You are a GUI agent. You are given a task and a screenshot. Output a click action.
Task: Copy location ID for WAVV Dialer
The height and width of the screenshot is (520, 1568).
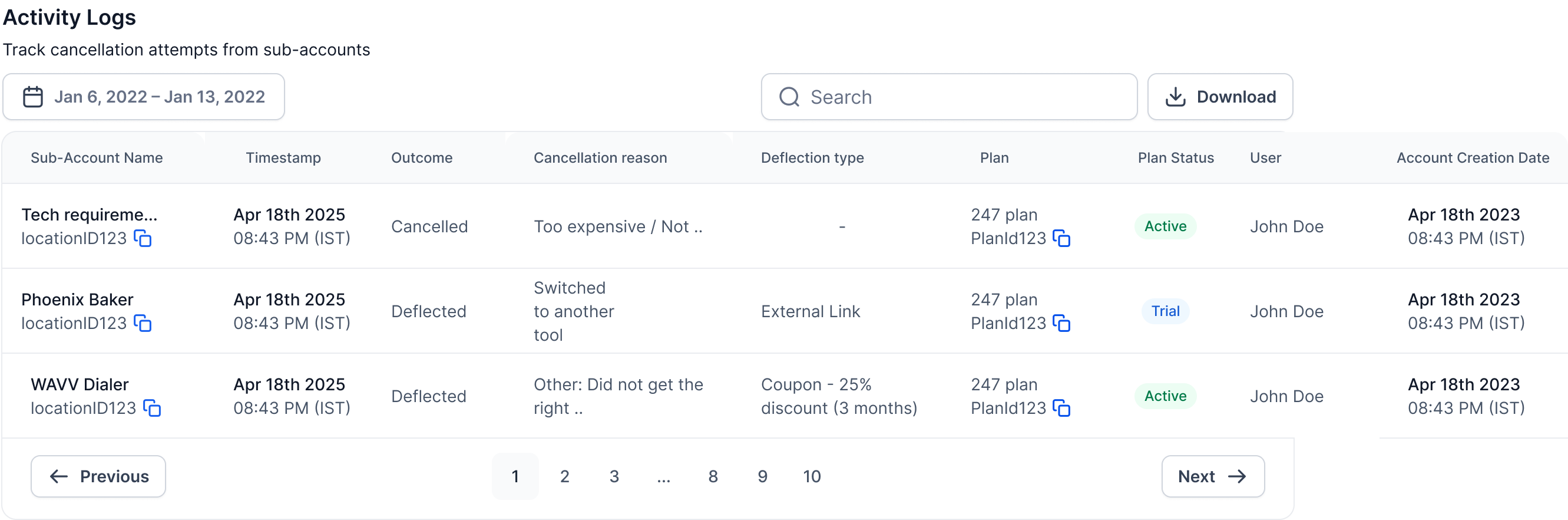coord(152,408)
